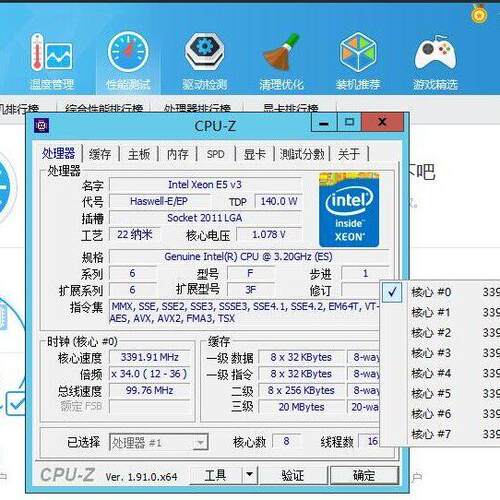Click the empty 额定 FSB field
500x500 pixels.
pos(150,407)
